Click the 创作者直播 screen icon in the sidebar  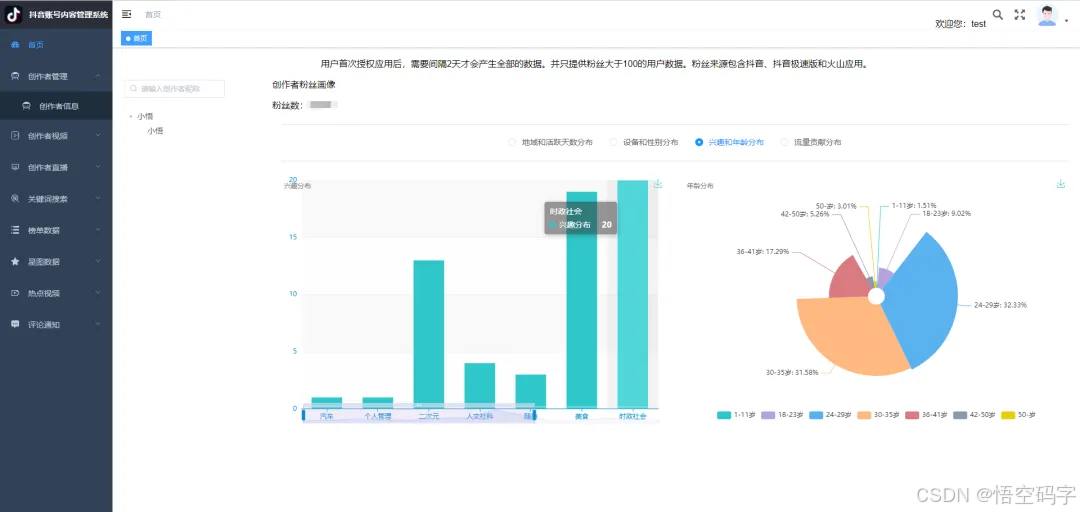[15, 167]
